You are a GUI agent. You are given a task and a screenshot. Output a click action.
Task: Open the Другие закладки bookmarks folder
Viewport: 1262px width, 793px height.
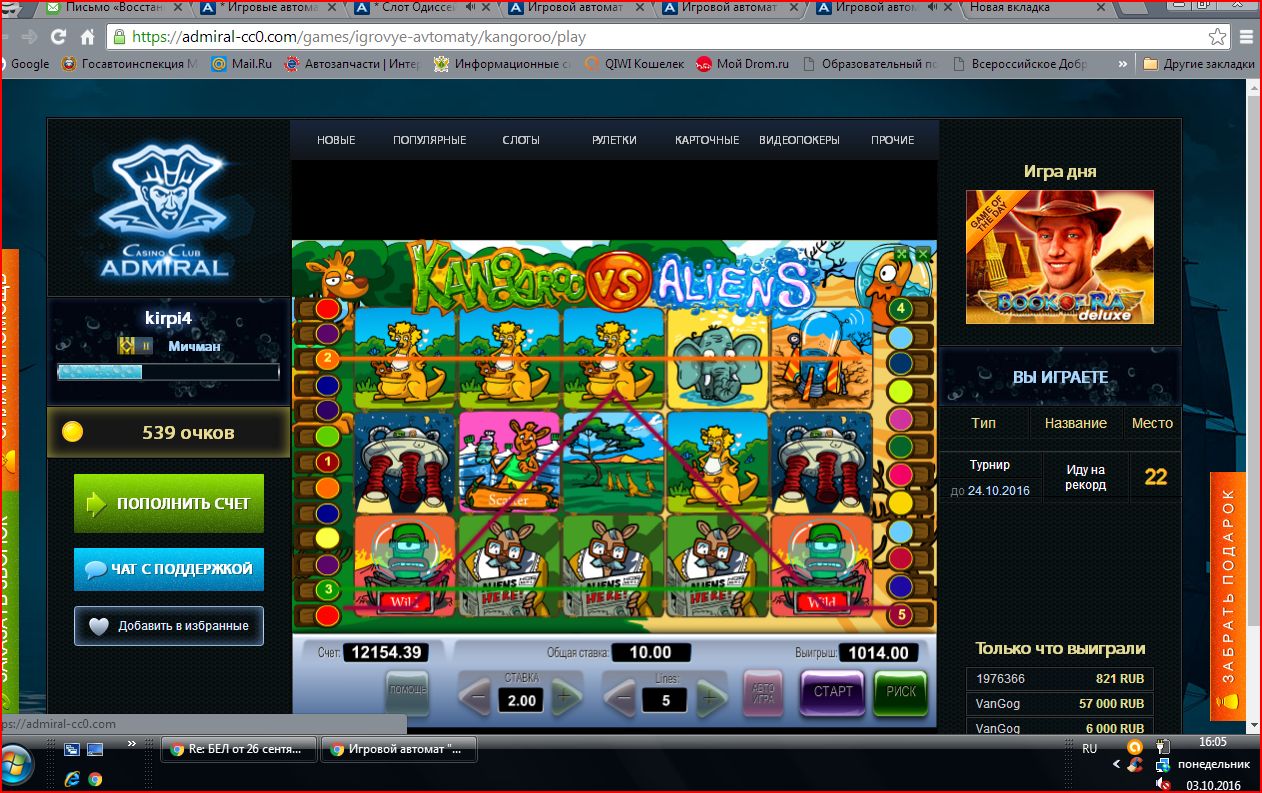[1198, 64]
